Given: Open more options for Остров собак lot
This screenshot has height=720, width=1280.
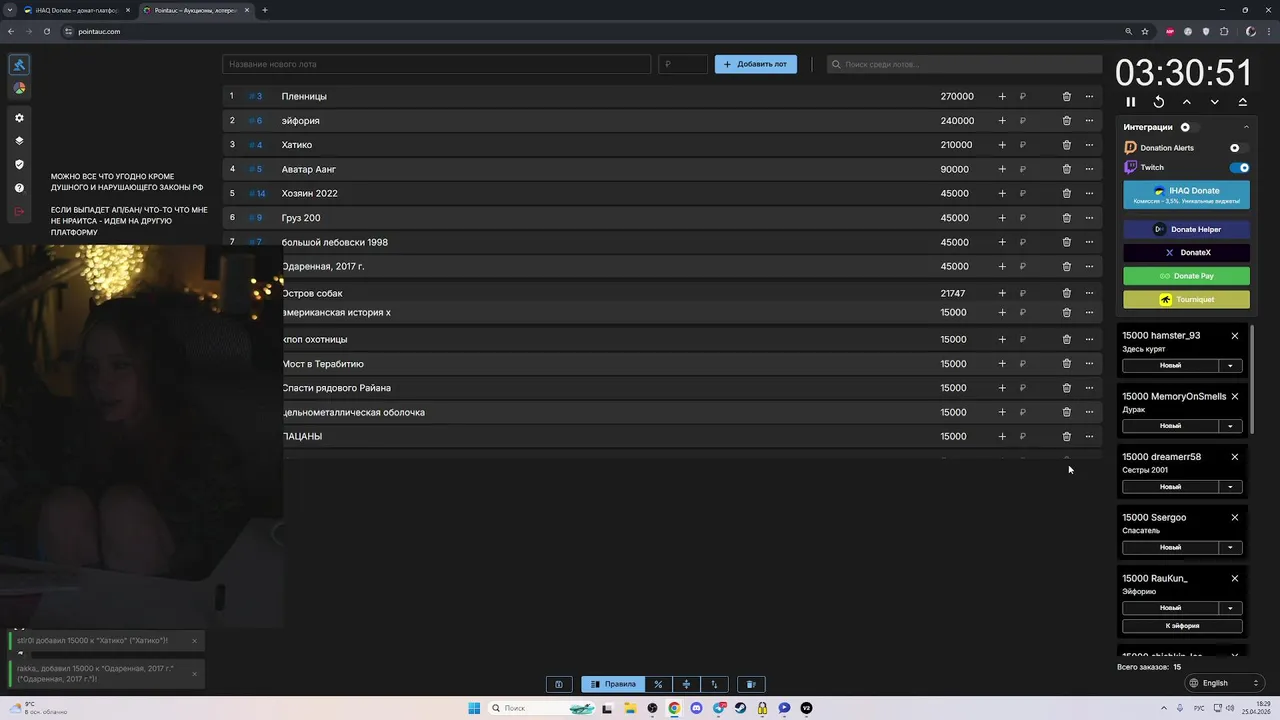Looking at the screenshot, I should click(1089, 293).
